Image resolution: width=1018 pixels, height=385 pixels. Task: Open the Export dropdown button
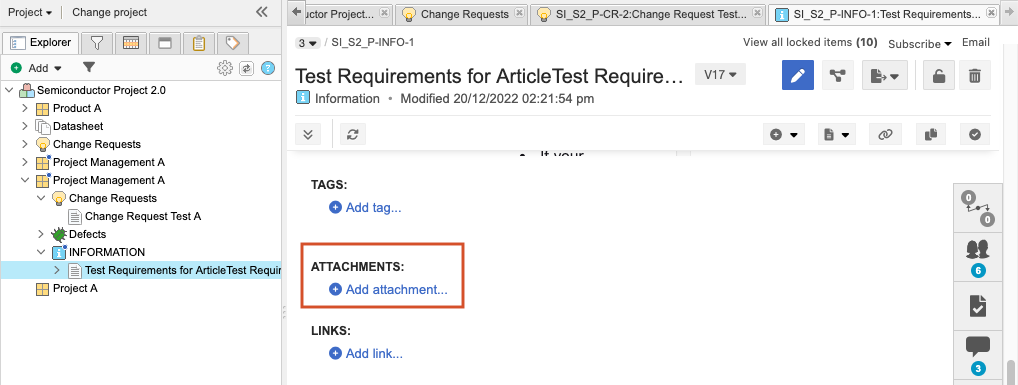pyautogui.click(x=884, y=75)
